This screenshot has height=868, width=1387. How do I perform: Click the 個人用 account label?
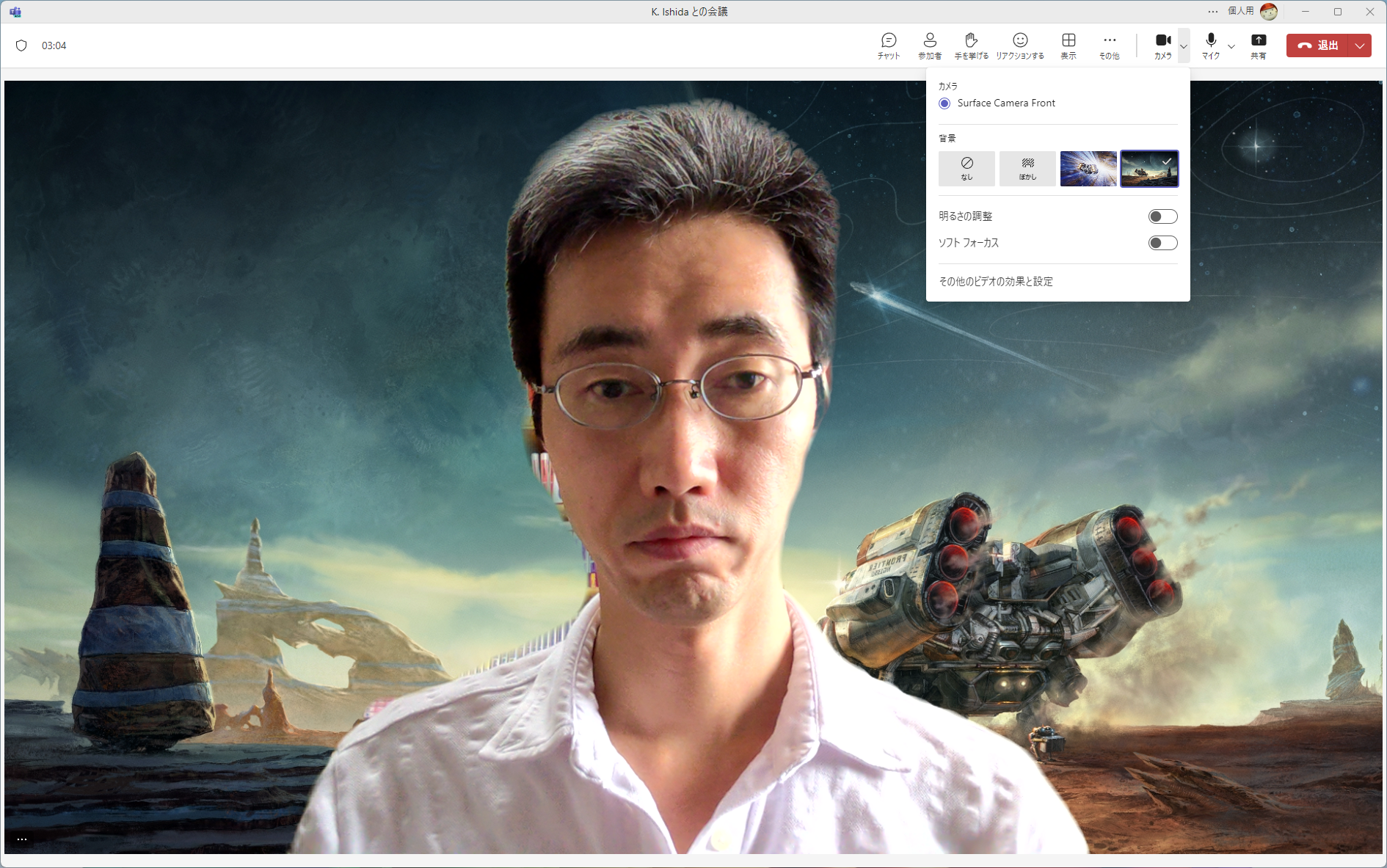1241,11
